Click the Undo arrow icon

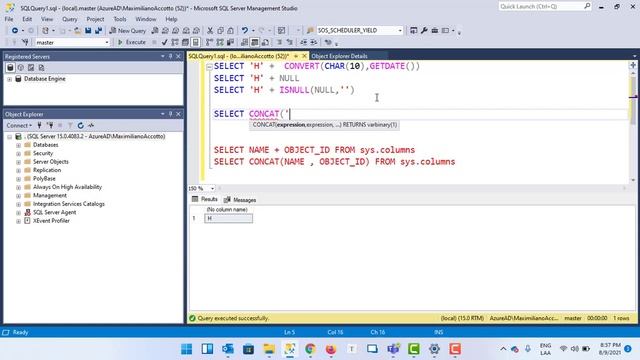pyautogui.click(x=244, y=31)
